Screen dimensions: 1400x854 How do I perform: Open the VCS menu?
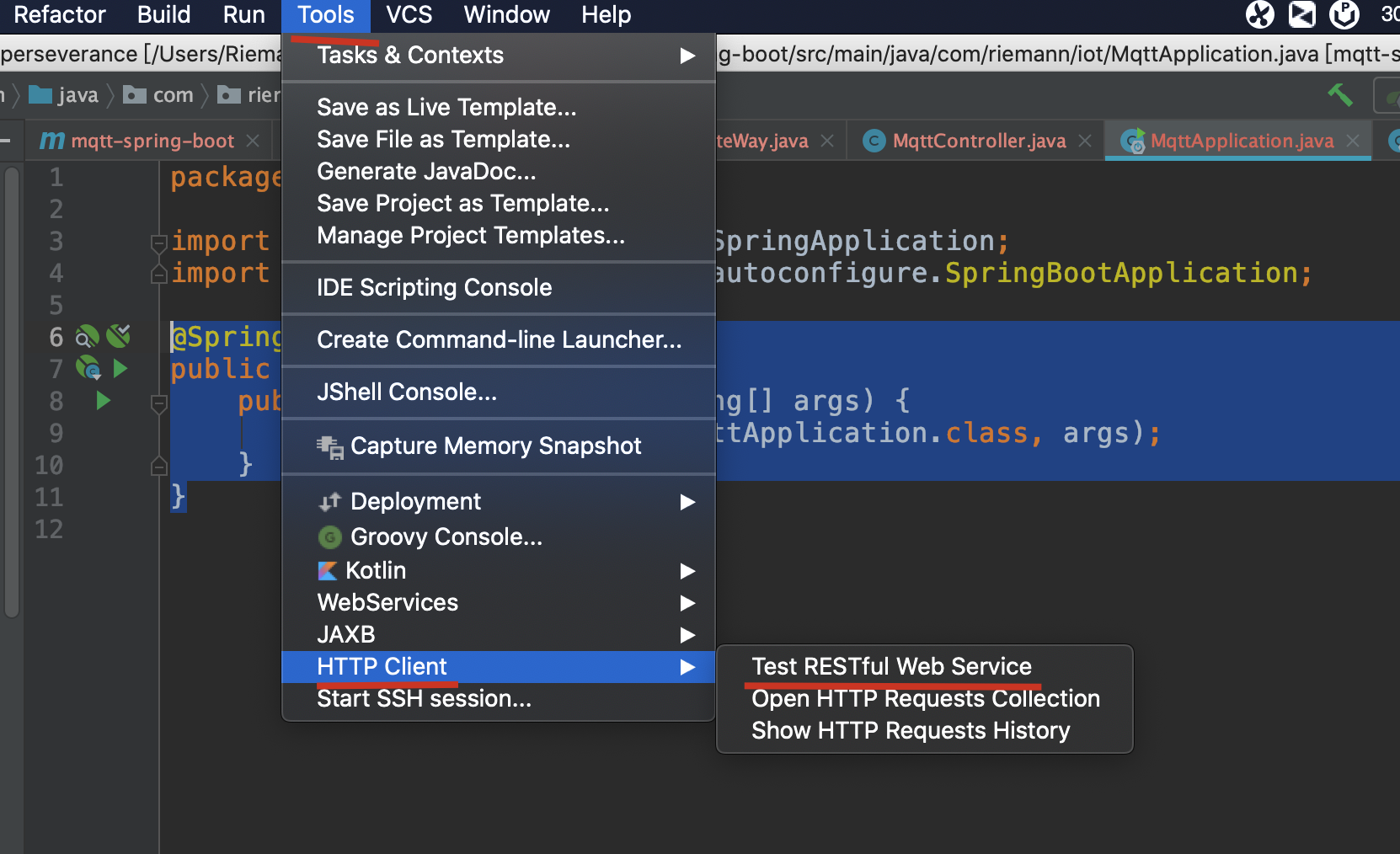click(409, 15)
